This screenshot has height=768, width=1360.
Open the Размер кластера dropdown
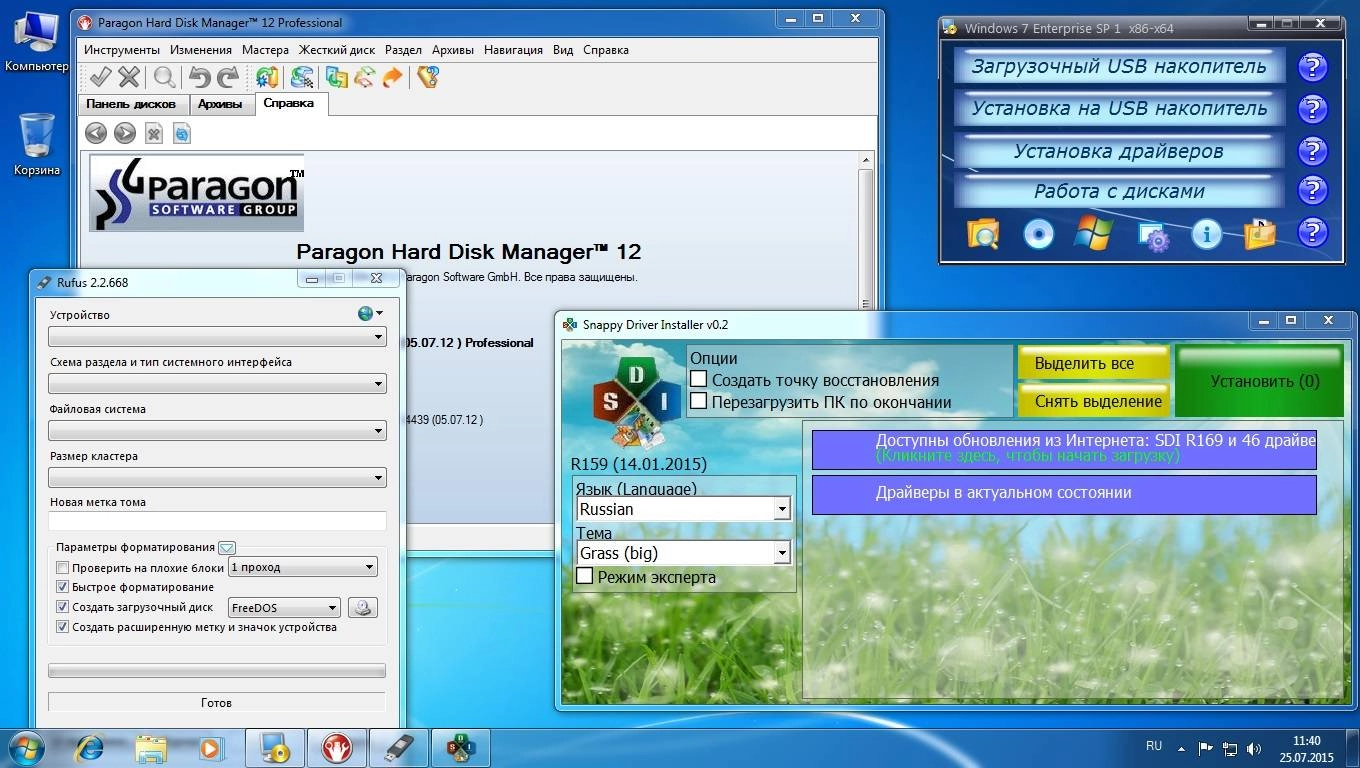click(x=217, y=477)
